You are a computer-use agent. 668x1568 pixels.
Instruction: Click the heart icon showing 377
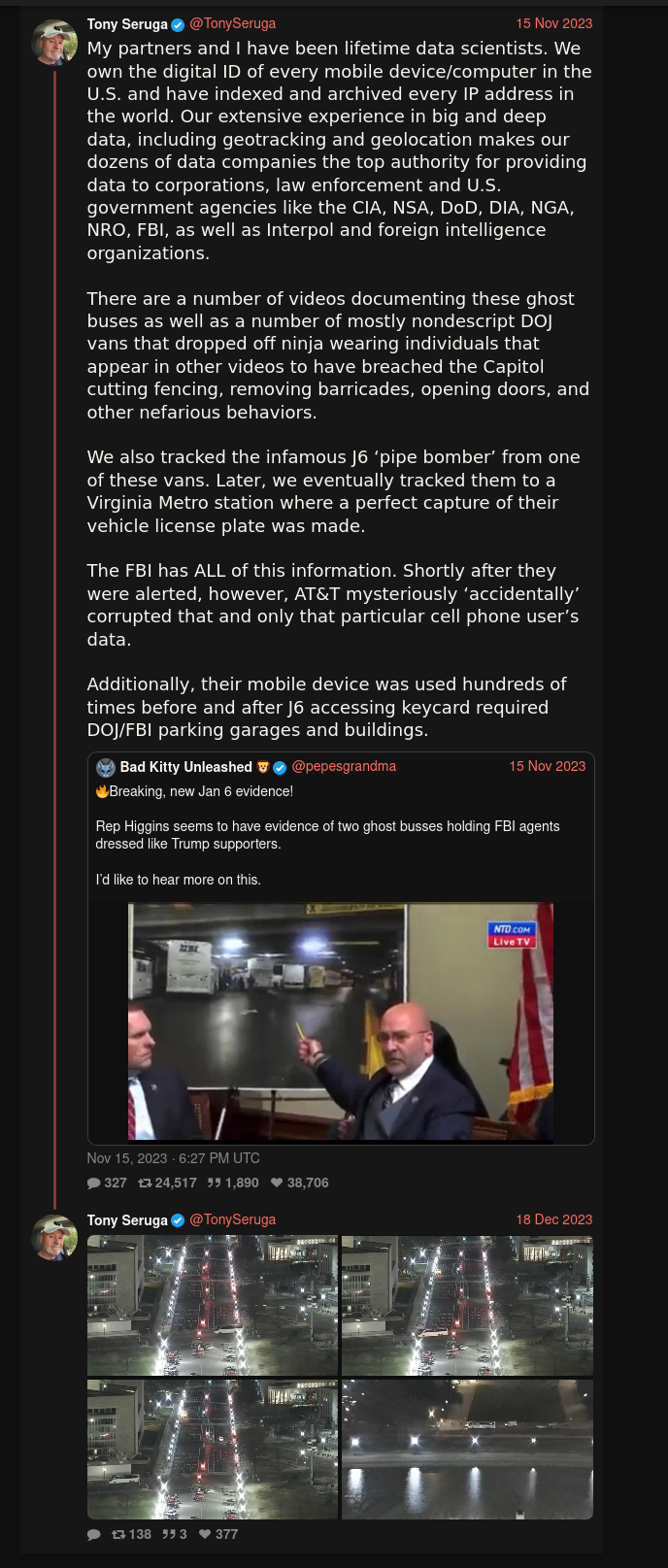pos(205,1534)
